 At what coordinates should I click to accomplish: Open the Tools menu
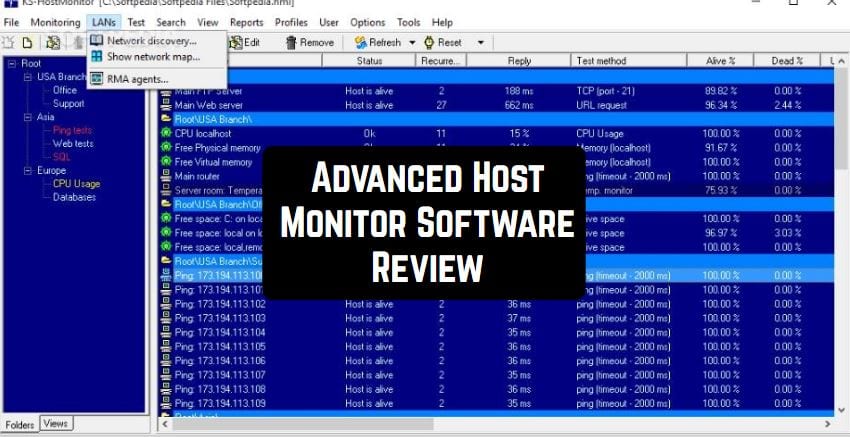(x=409, y=23)
